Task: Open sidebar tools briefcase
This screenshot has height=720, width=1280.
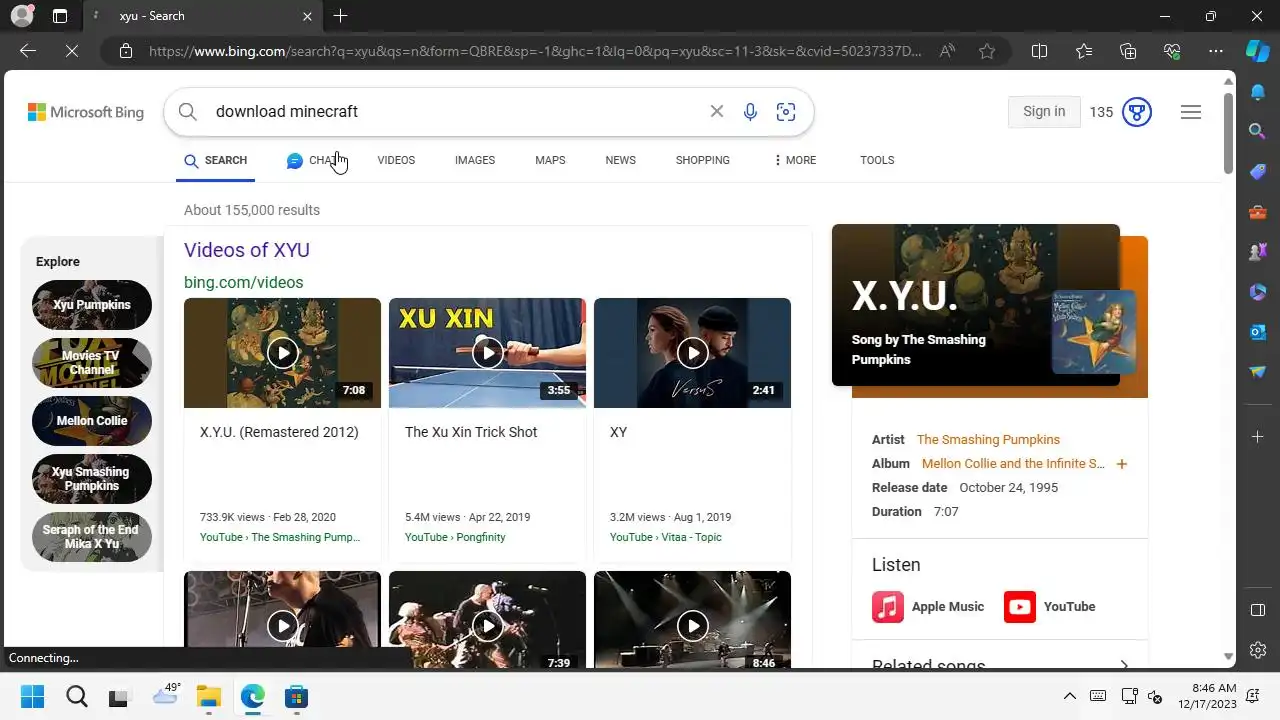Action: [x=1258, y=212]
